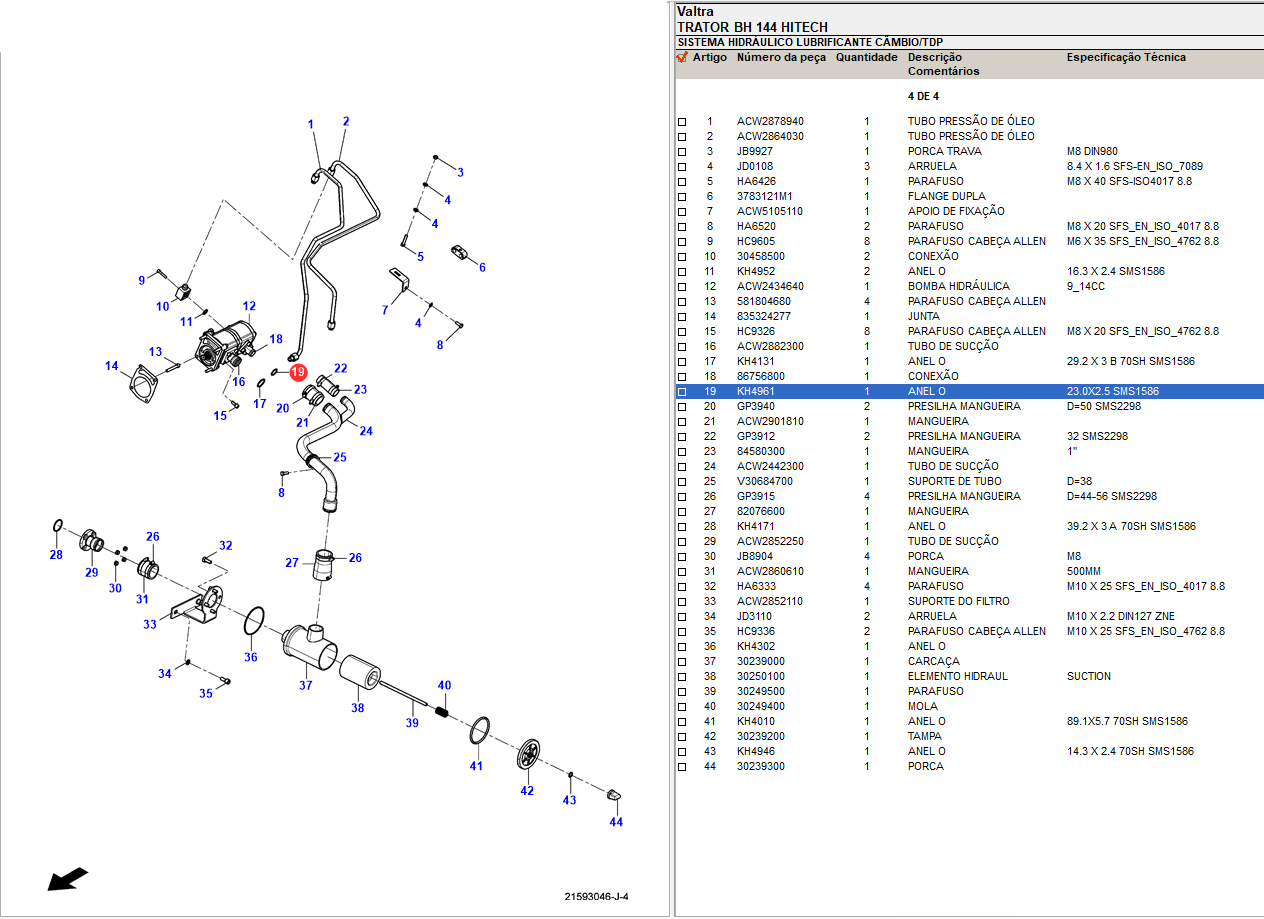Click callout 42 cover label in diagram

point(527,791)
